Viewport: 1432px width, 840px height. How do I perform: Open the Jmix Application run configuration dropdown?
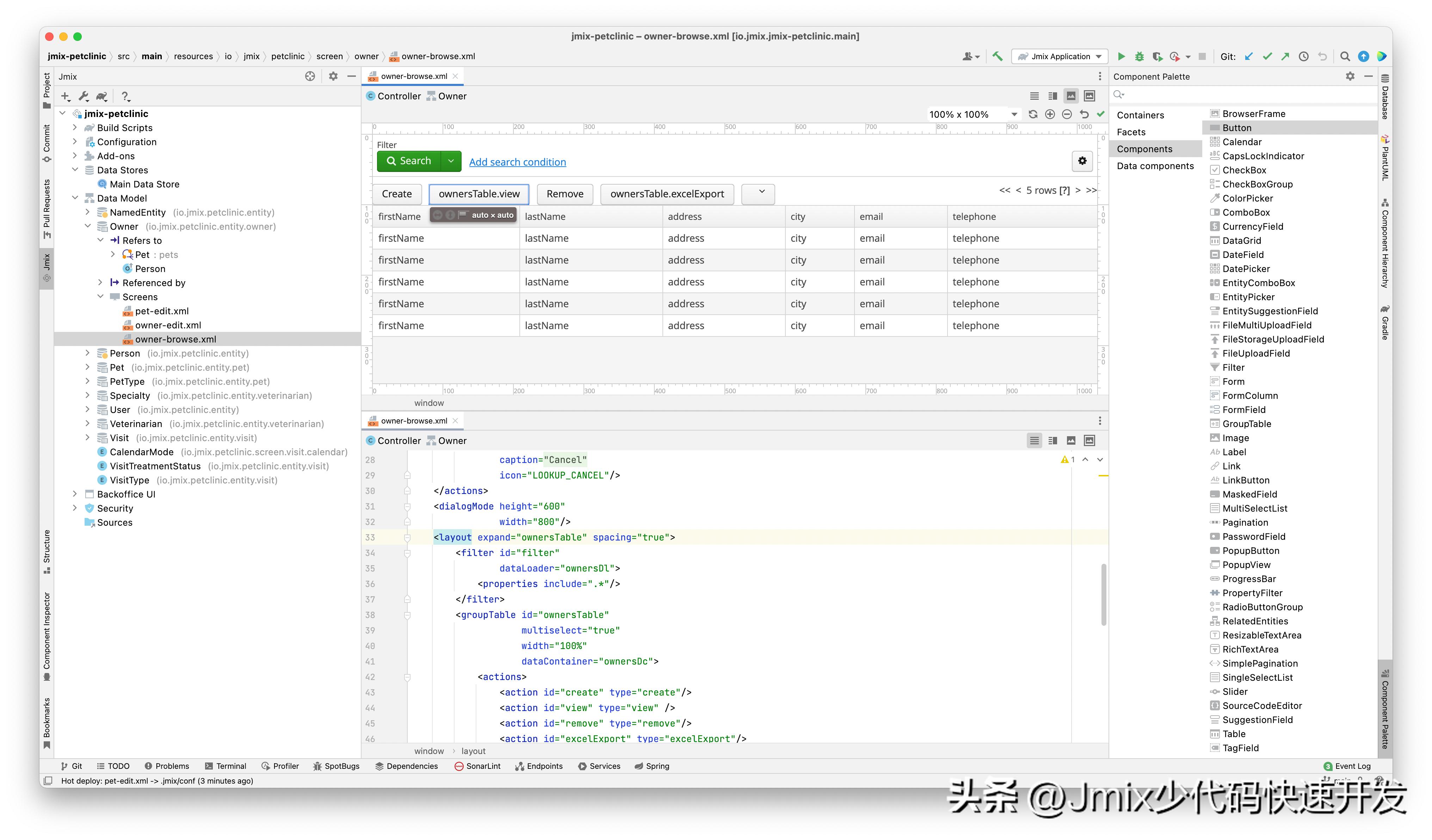1060,56
